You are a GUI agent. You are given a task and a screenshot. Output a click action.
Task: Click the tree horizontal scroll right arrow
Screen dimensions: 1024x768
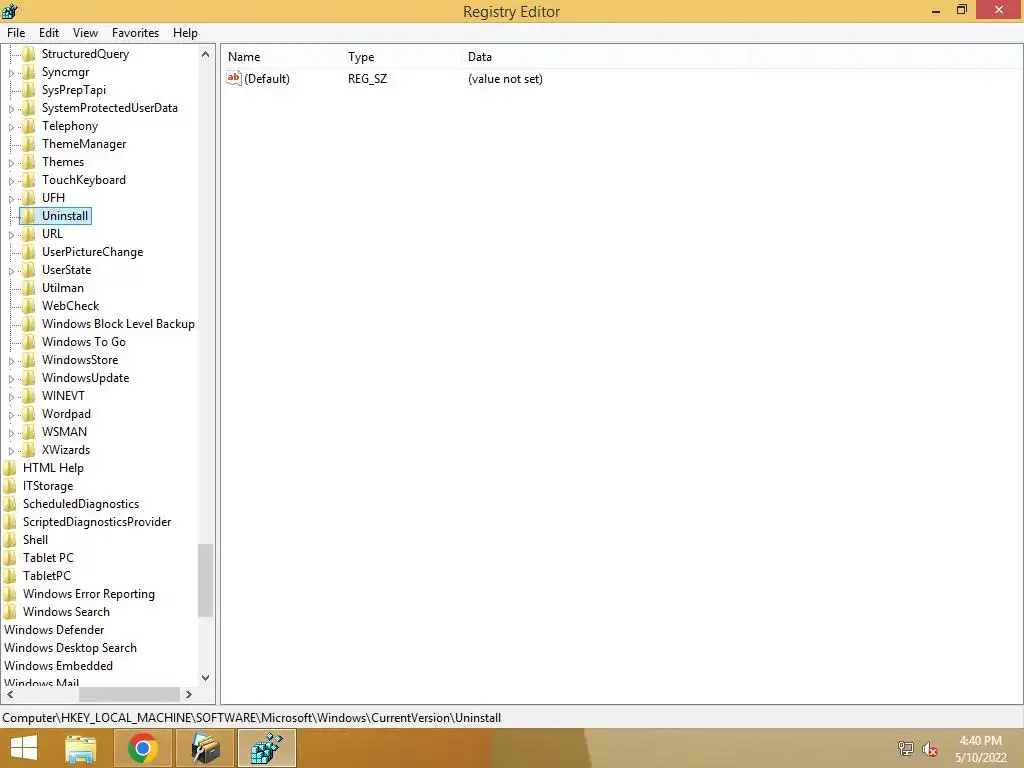click(x=189, y=694)
